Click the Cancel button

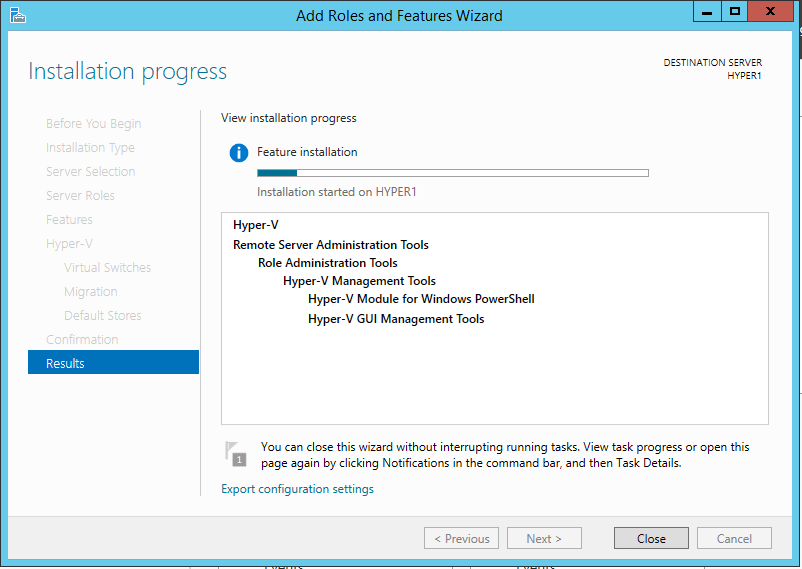(x=734, y=538)
